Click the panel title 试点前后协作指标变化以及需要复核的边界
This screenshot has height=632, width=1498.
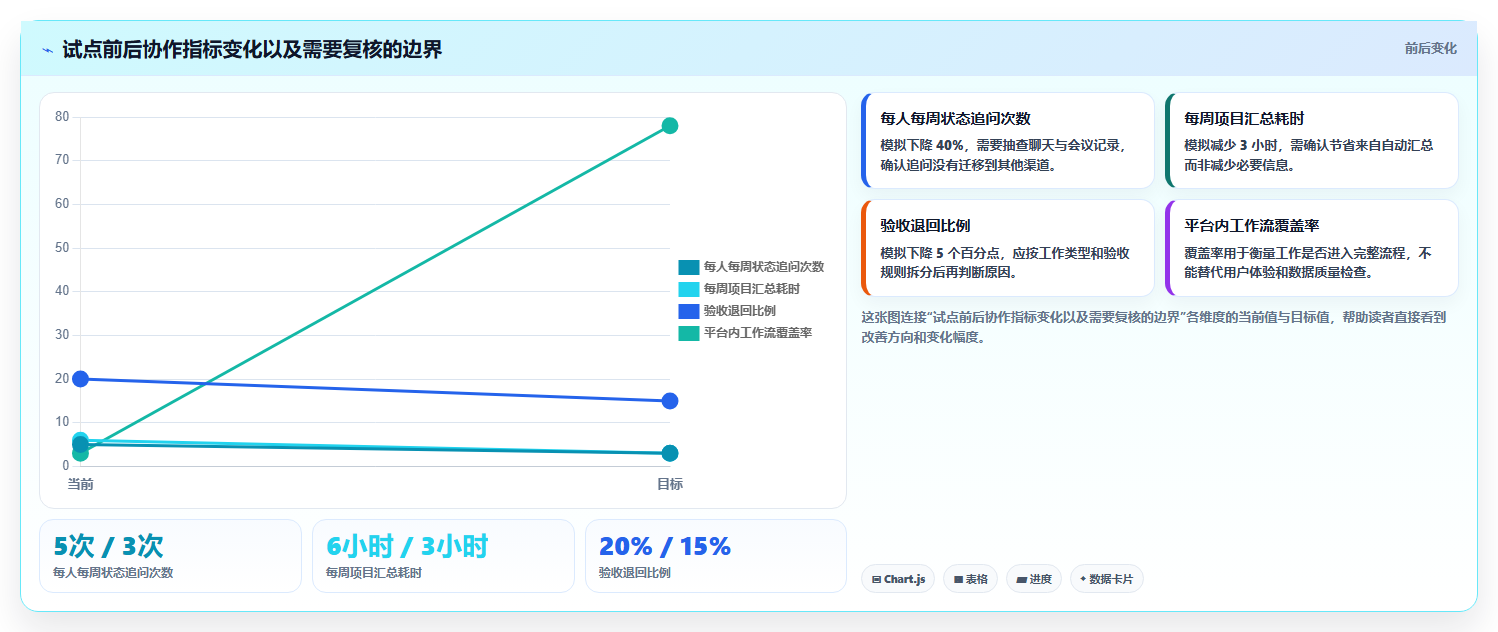click(x=252, y=49)
